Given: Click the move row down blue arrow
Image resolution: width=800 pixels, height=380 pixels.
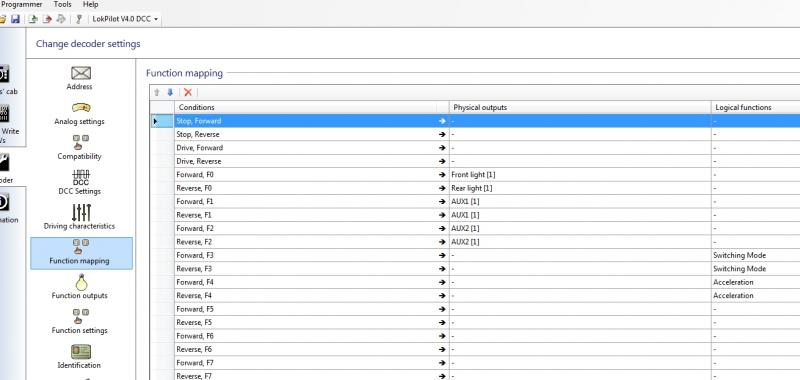Looking at the screenshot, I should (x=170, y=92).
